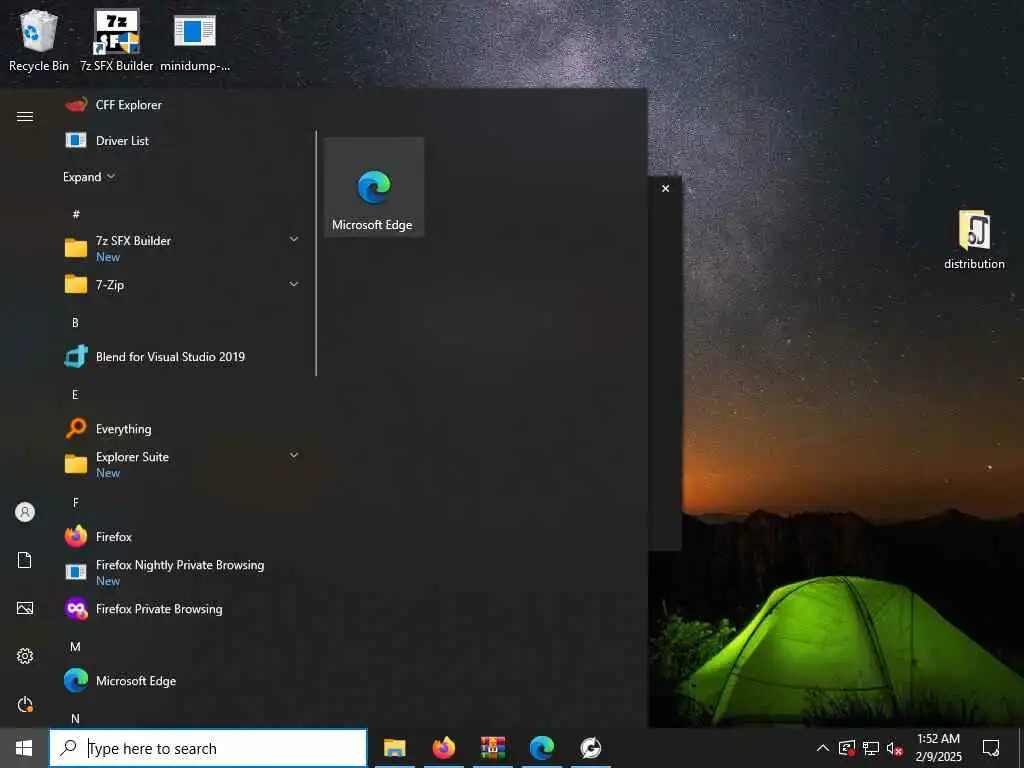Viewport: 1024px width, 768px height.
Task: Click the N letter section header
Action: (75, 718)
